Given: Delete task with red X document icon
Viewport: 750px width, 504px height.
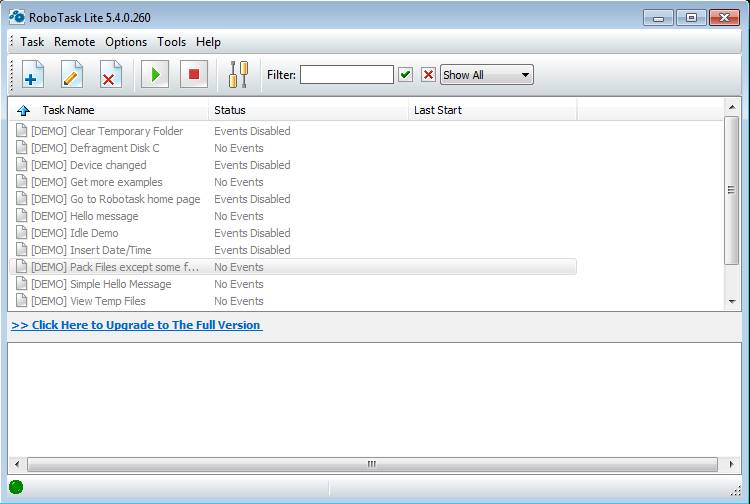Looking at the screenshot, I should 110,75.
